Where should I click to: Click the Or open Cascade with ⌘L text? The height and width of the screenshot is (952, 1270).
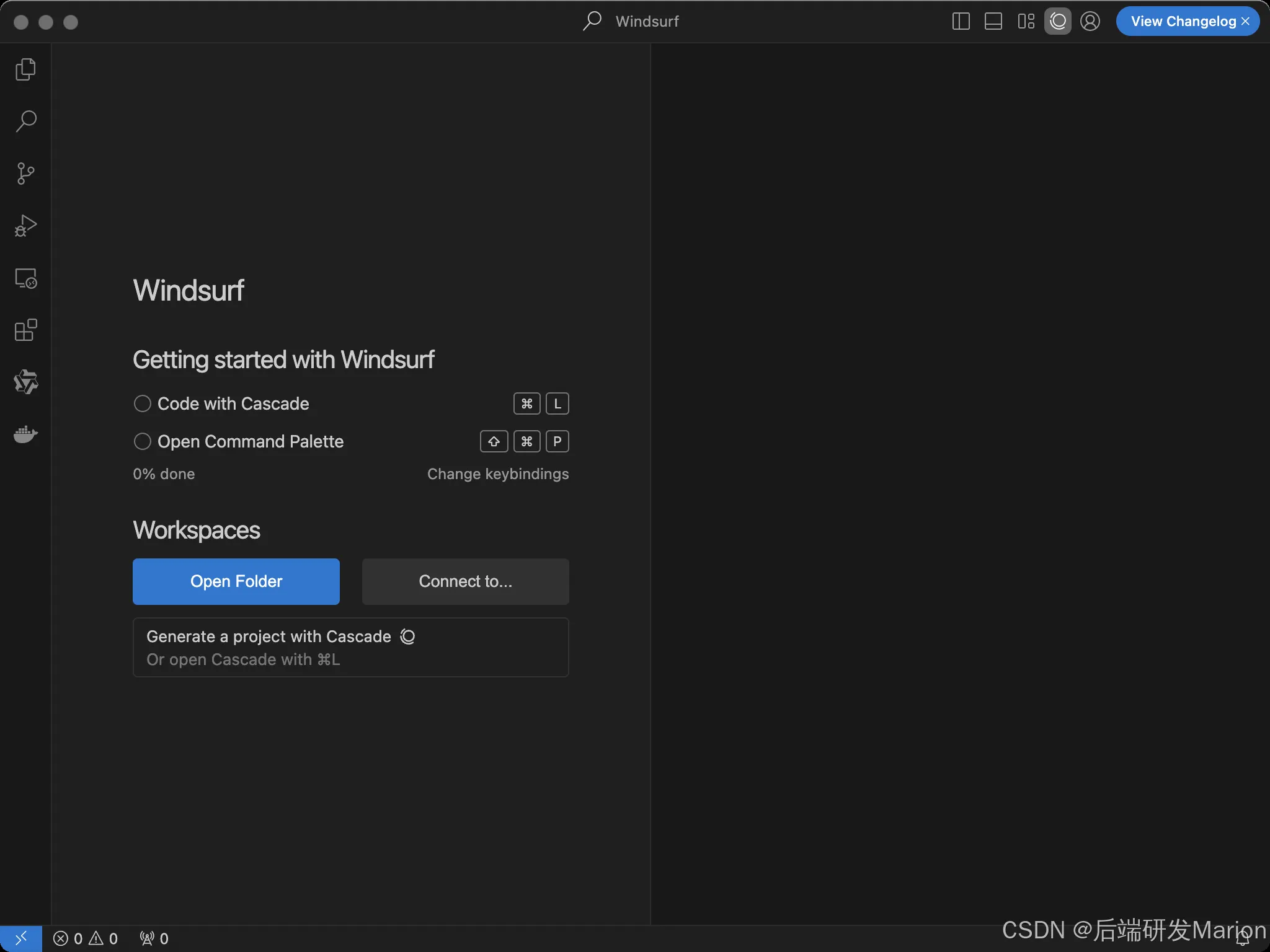tap(243, 659)
